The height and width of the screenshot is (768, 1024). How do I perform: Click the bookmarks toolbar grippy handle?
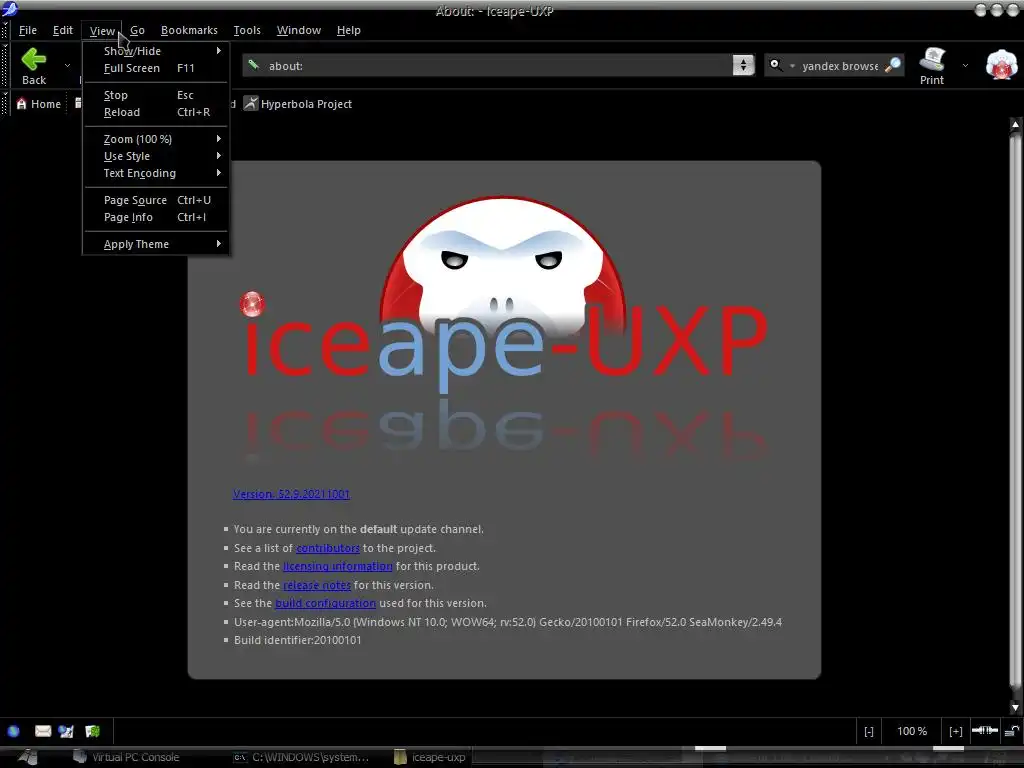[5, 104]
